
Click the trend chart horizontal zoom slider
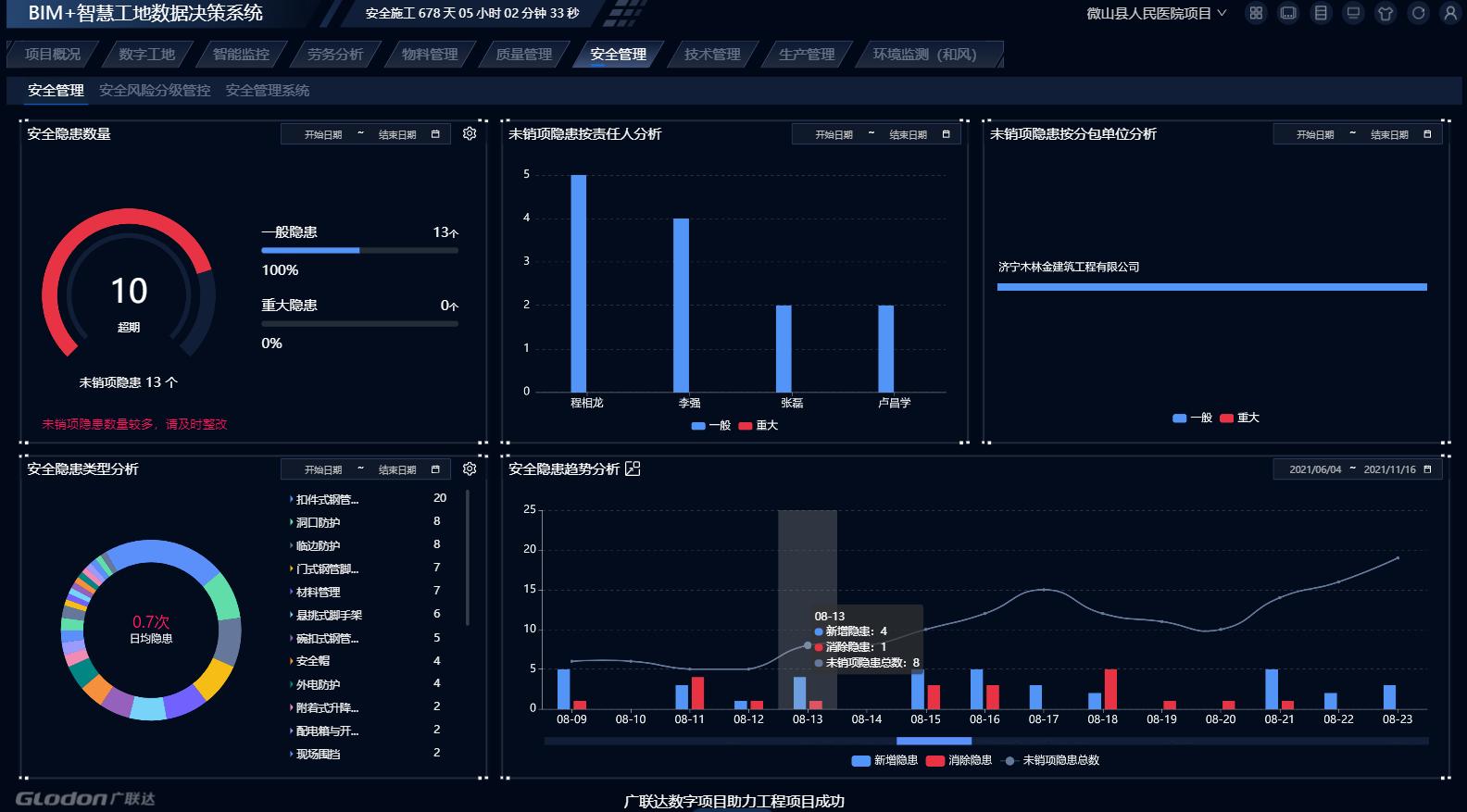tap(934, 741)
